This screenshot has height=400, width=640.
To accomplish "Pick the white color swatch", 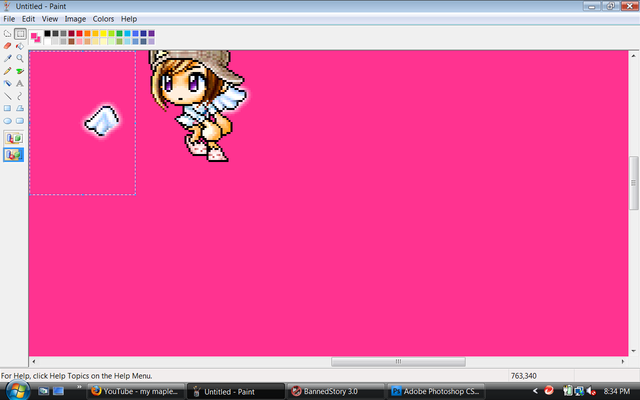I will pos(48,41).
